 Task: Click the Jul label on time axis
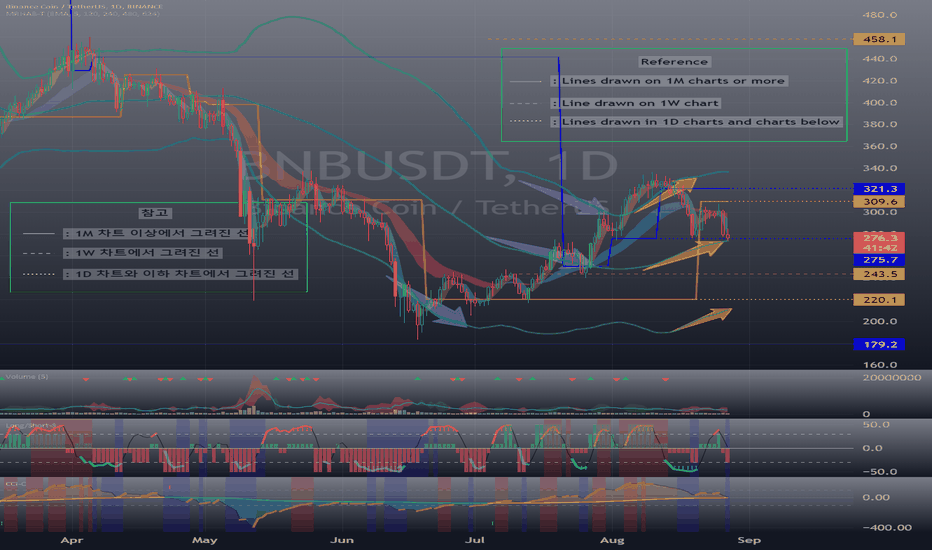click(474, 540)
